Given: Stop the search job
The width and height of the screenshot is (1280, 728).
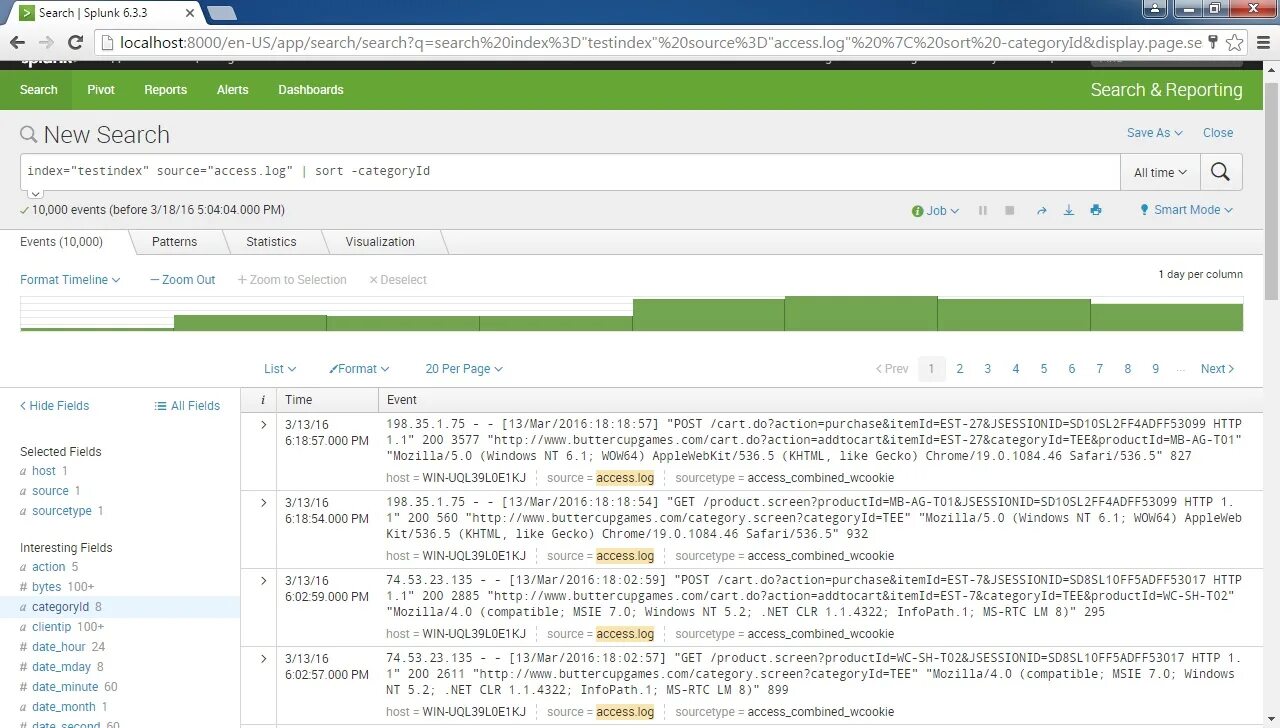Looking at the screenshot, I should tap(1010, 211).
